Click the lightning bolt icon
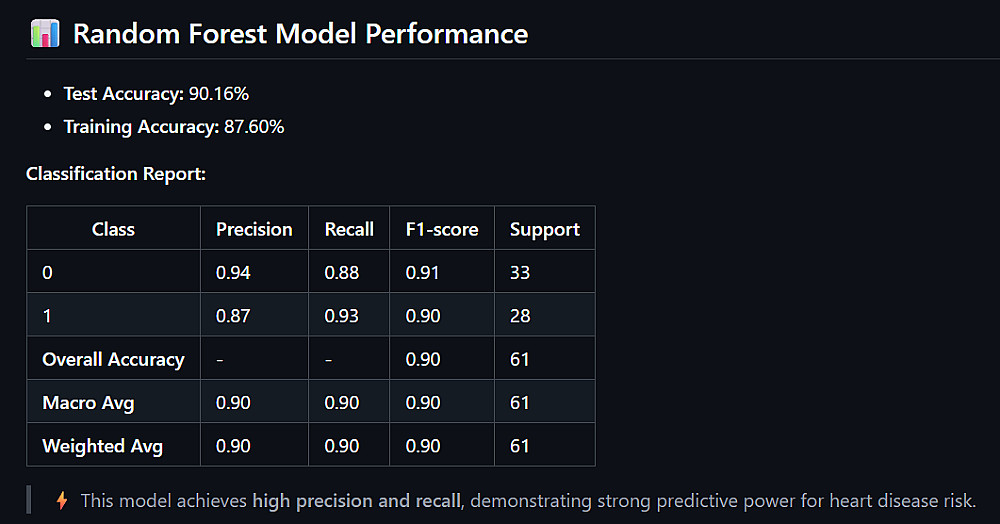 pyautogui.click(x=62, y=500)
